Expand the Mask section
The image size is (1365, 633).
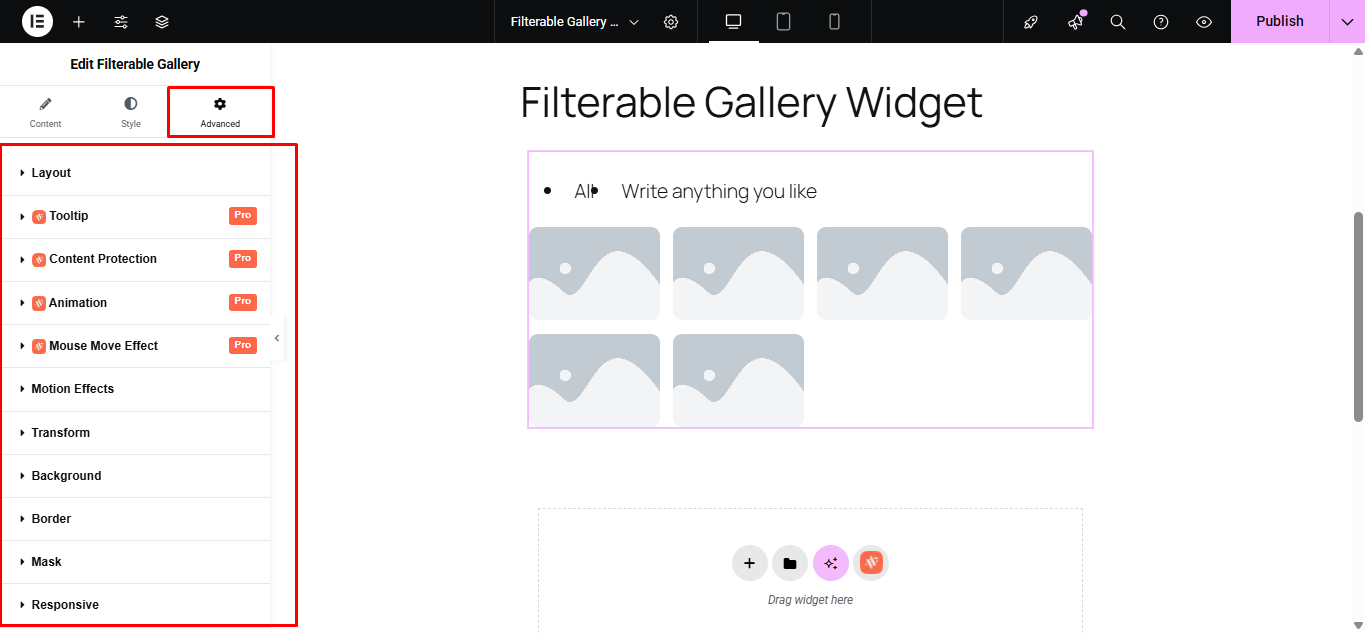click(136, 562)
